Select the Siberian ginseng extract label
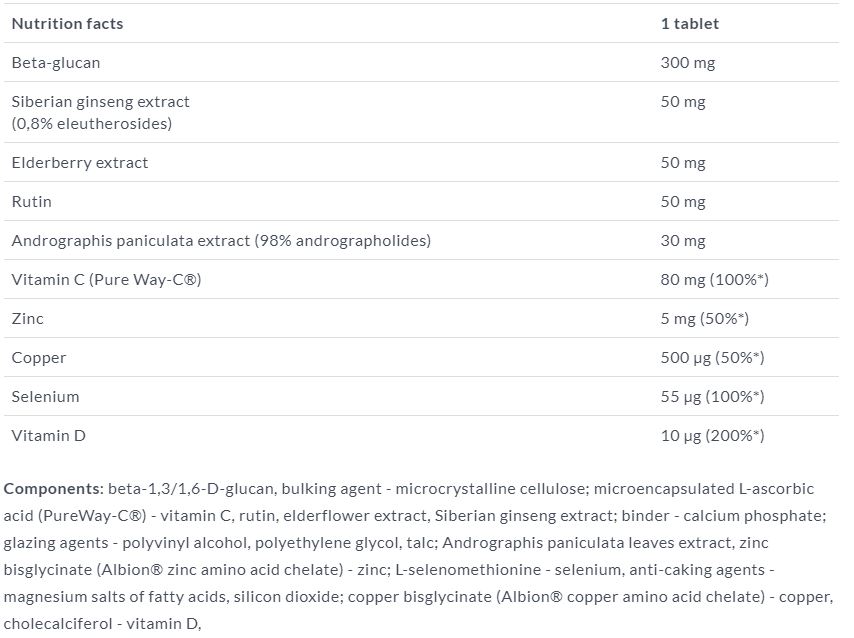This screenshot has height=638, width=854. pos(100,102)
